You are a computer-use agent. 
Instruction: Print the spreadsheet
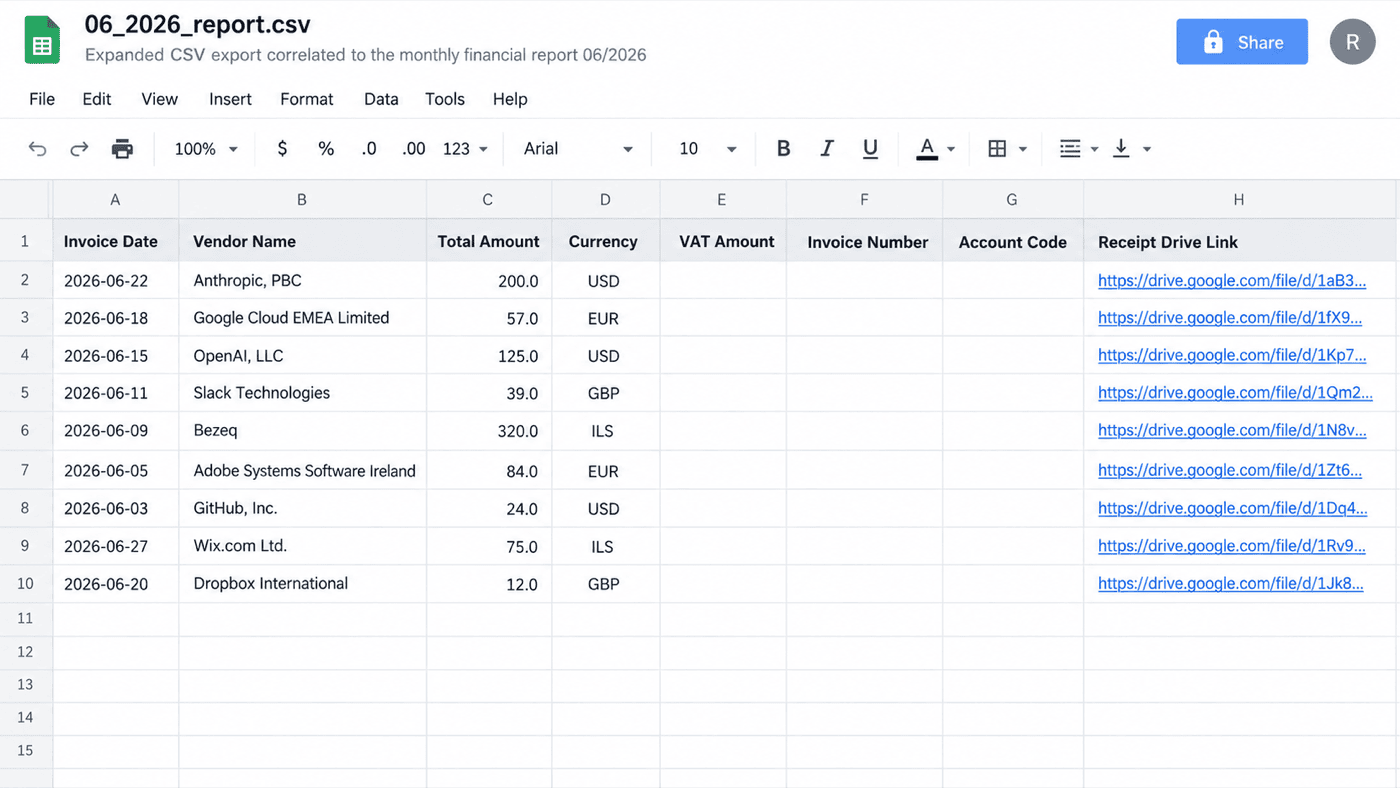point(122,149)
